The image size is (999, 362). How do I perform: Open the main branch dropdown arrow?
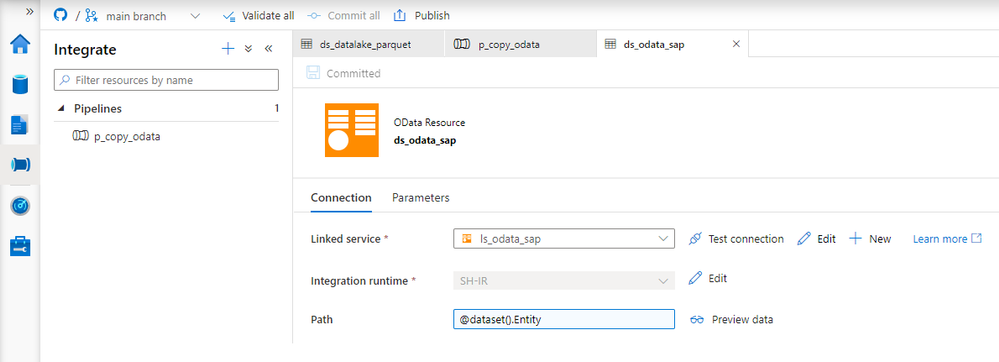(x=195, y=16)
